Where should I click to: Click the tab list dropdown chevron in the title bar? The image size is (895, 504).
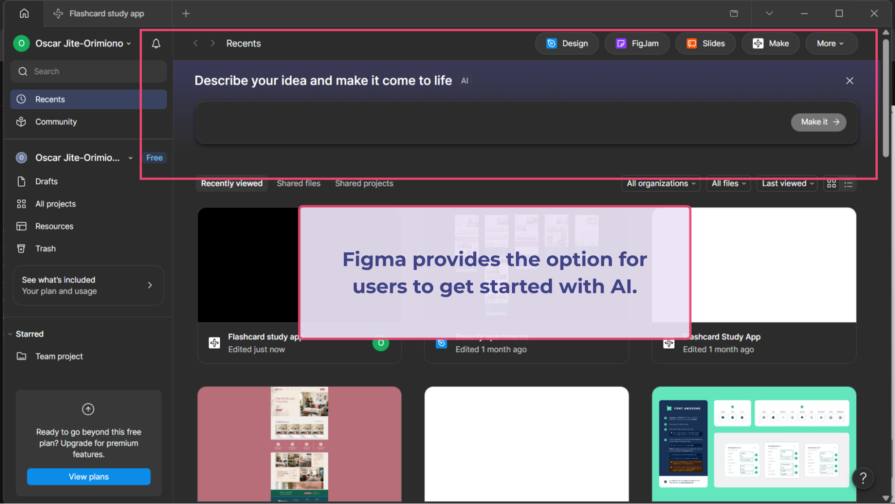coord(769,13)
